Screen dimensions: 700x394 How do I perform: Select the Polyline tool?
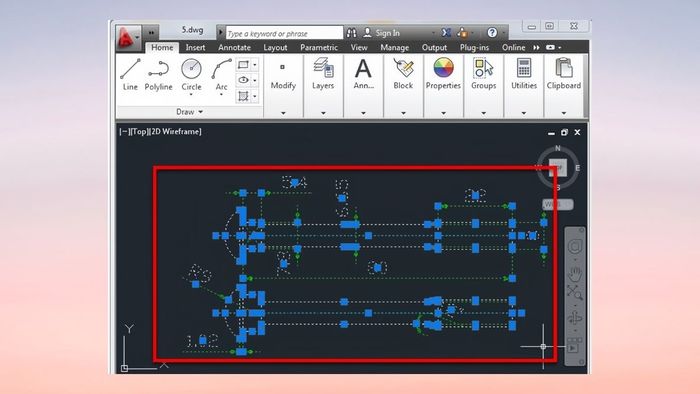tap(158, 75)
